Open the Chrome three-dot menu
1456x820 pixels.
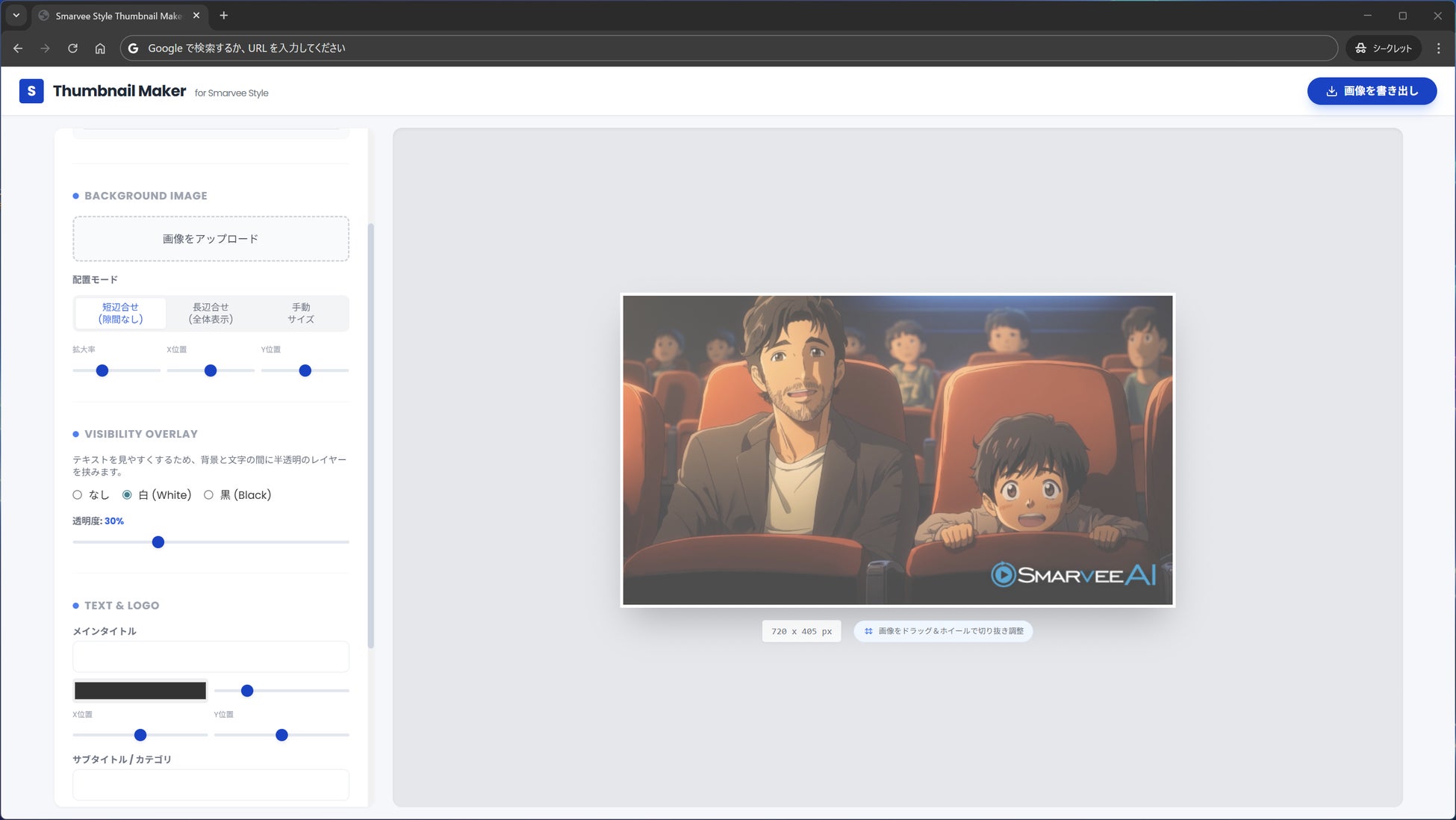[1438, 48]
